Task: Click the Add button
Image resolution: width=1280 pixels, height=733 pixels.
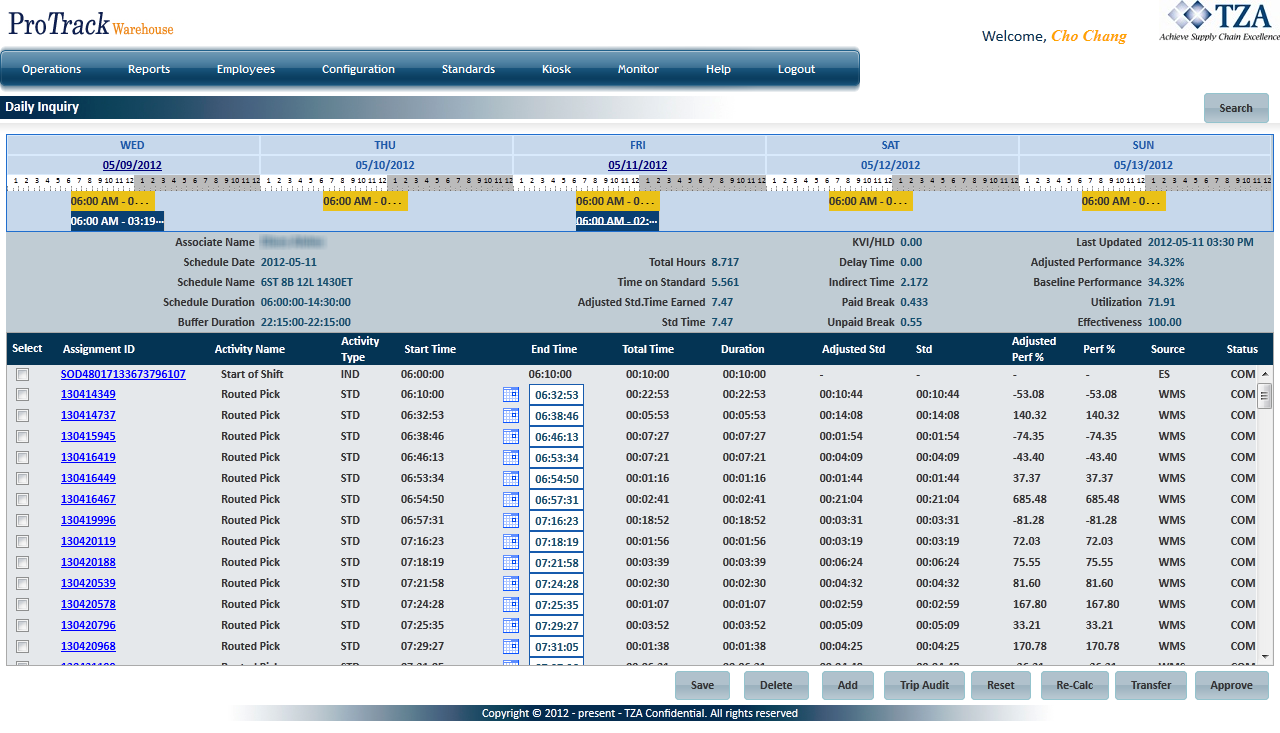Action: [847, 685]
